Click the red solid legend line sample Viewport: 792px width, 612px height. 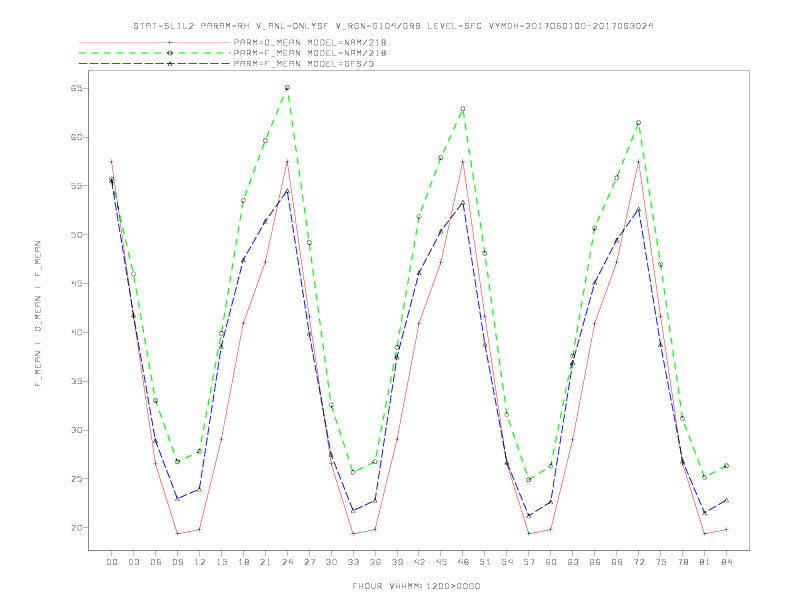click(x=155, y=42)
